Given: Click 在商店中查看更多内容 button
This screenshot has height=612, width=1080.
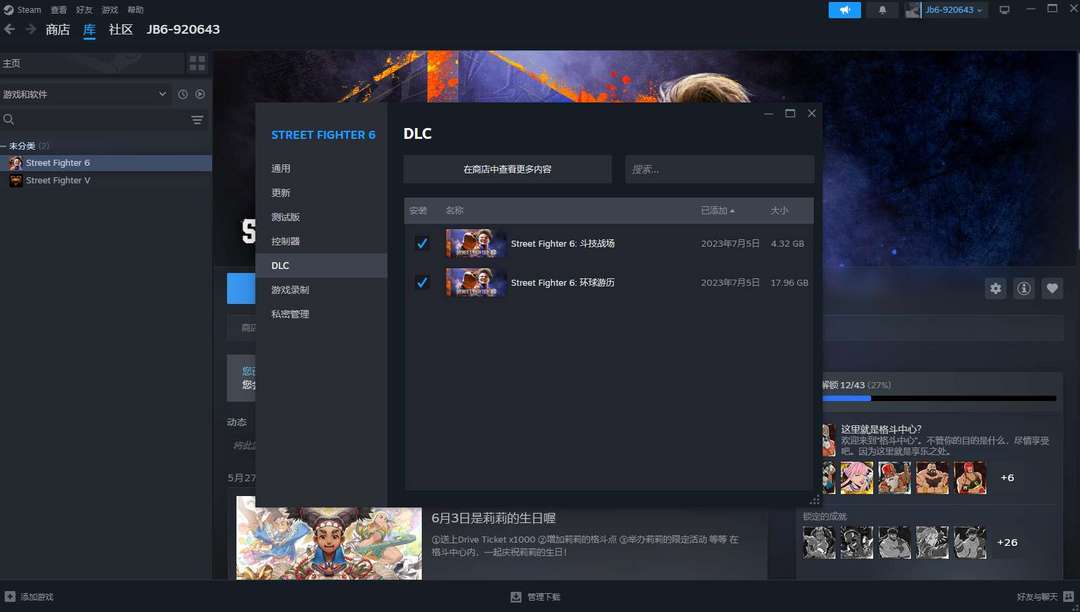Looking at the screenshot, I should click(x=508, y=169).
